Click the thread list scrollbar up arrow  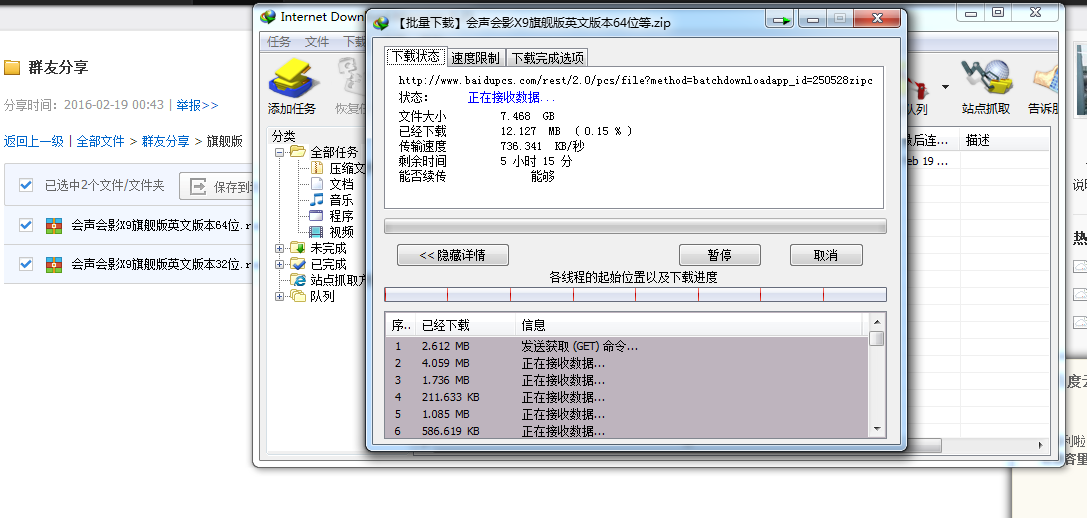[876, 322]
